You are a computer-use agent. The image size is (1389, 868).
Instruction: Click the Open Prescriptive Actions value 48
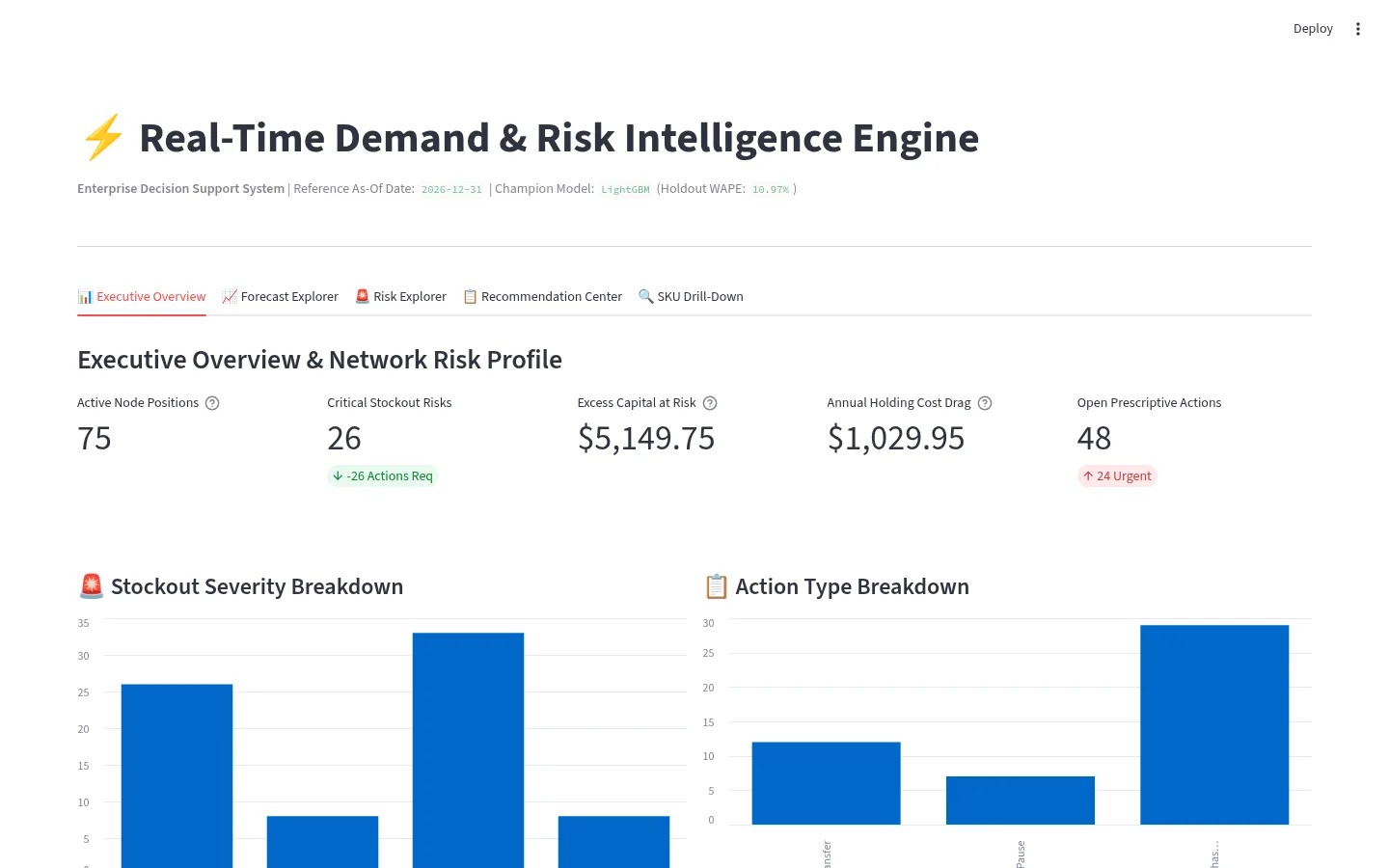coord(1094,439)
